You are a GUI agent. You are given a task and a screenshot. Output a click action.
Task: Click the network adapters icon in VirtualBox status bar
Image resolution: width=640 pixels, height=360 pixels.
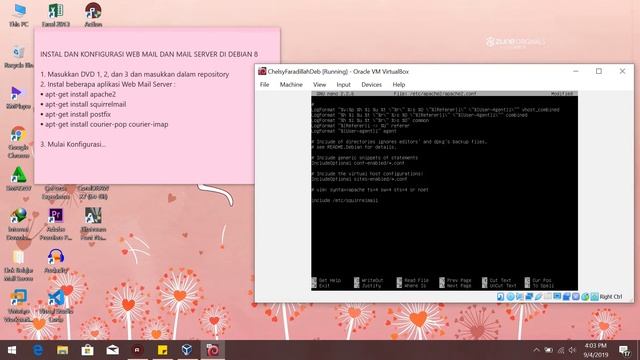tap(529, 297)
